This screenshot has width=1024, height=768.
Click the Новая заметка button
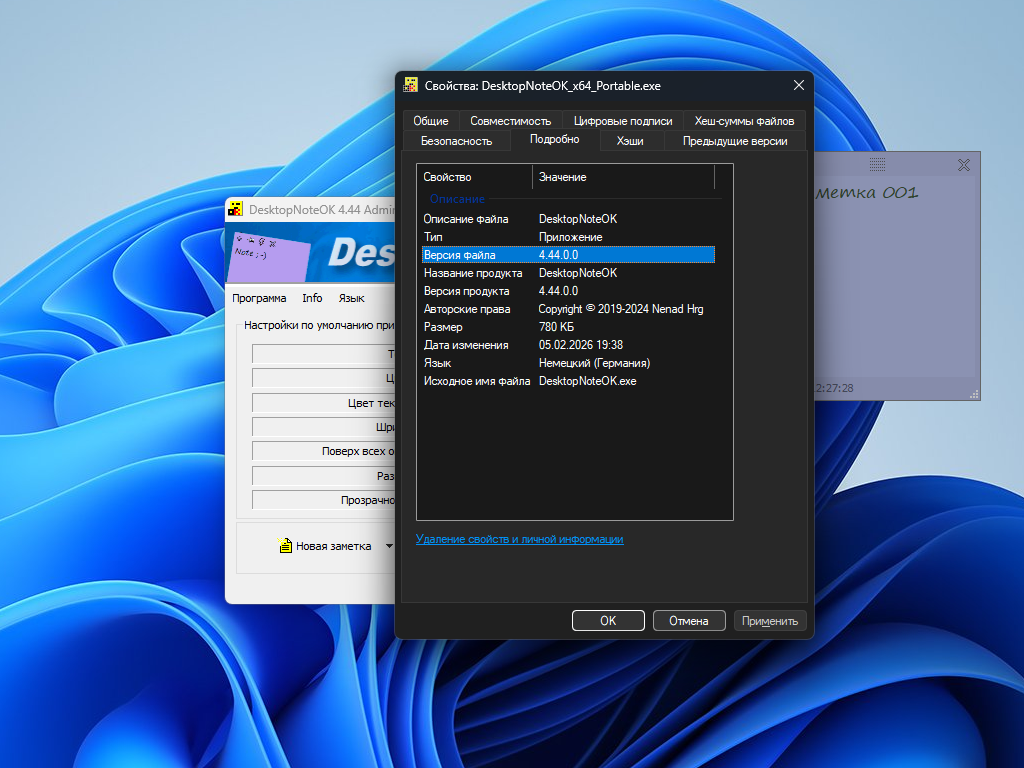325,546
